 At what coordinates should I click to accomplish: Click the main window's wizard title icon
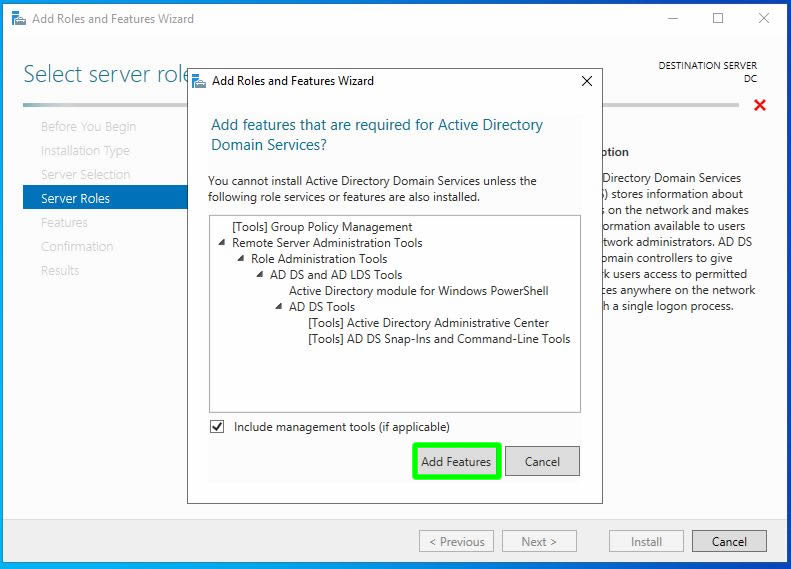pos(18,18)
